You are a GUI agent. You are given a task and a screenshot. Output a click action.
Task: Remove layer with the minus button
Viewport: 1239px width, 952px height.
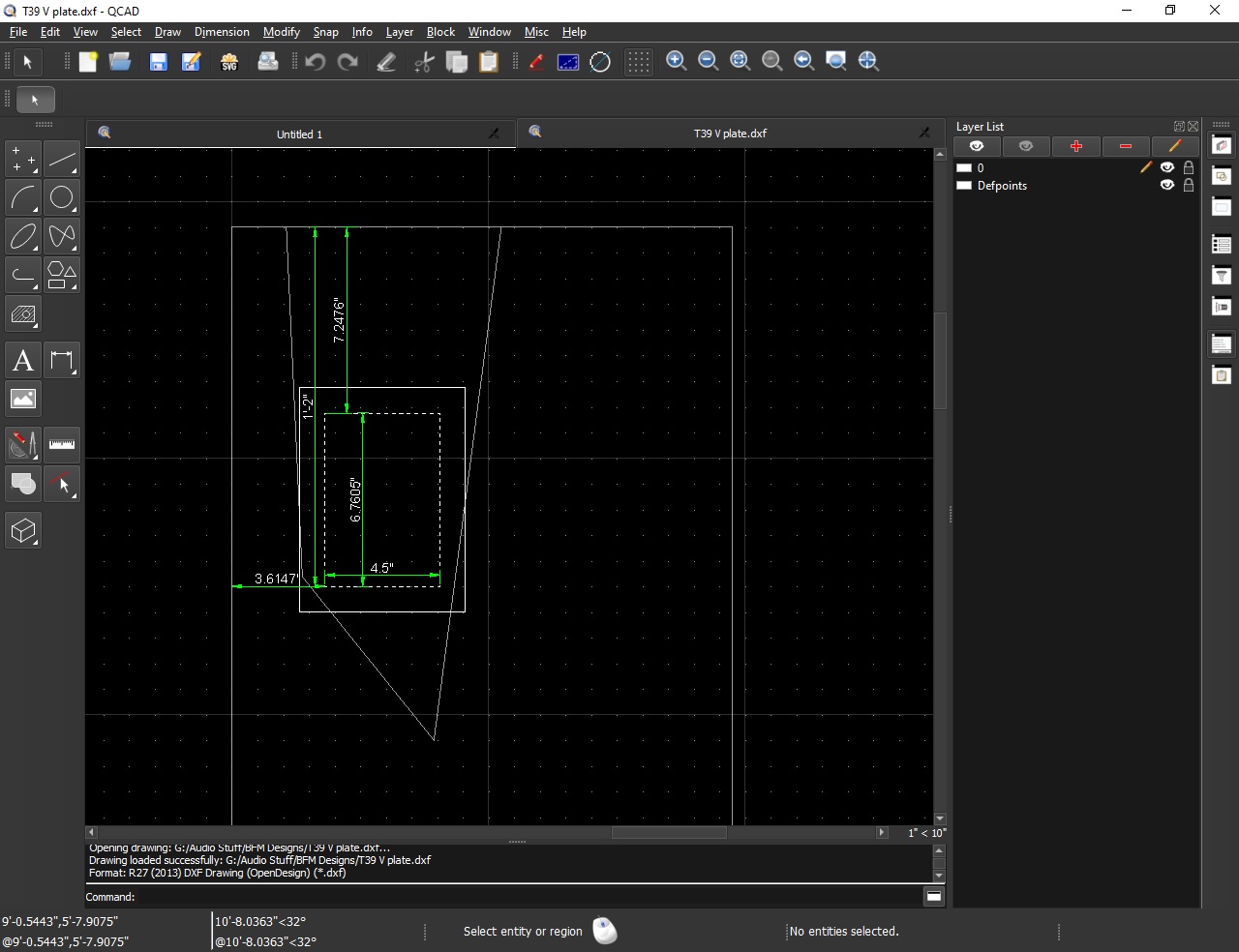[x=1125, y=146]
